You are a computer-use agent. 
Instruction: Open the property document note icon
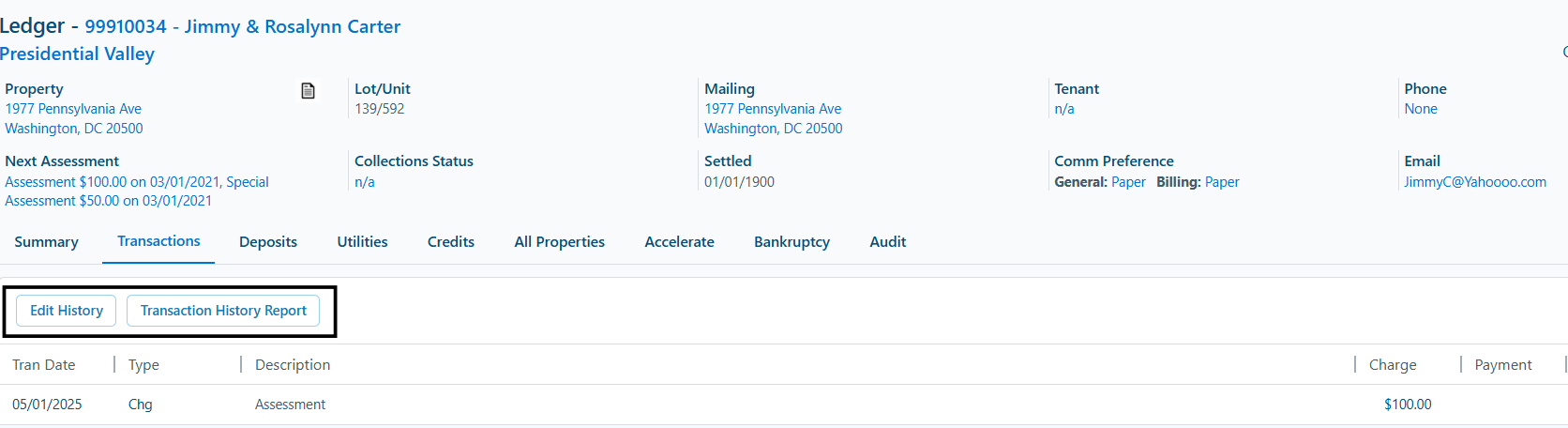click(x=308, y=91)
